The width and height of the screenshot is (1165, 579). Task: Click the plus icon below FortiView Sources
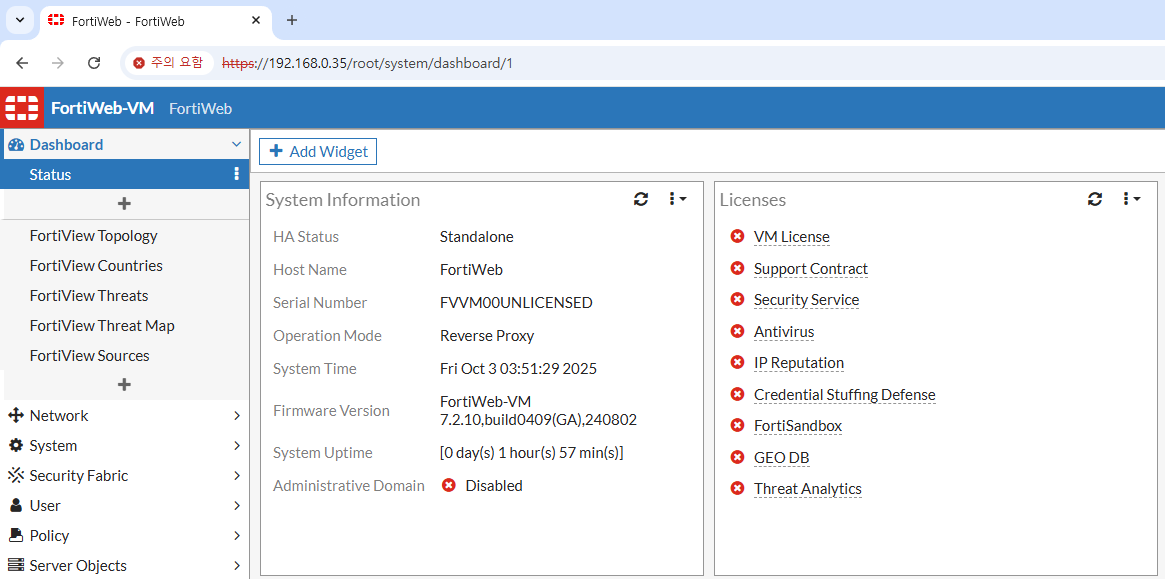click(125, 385)
